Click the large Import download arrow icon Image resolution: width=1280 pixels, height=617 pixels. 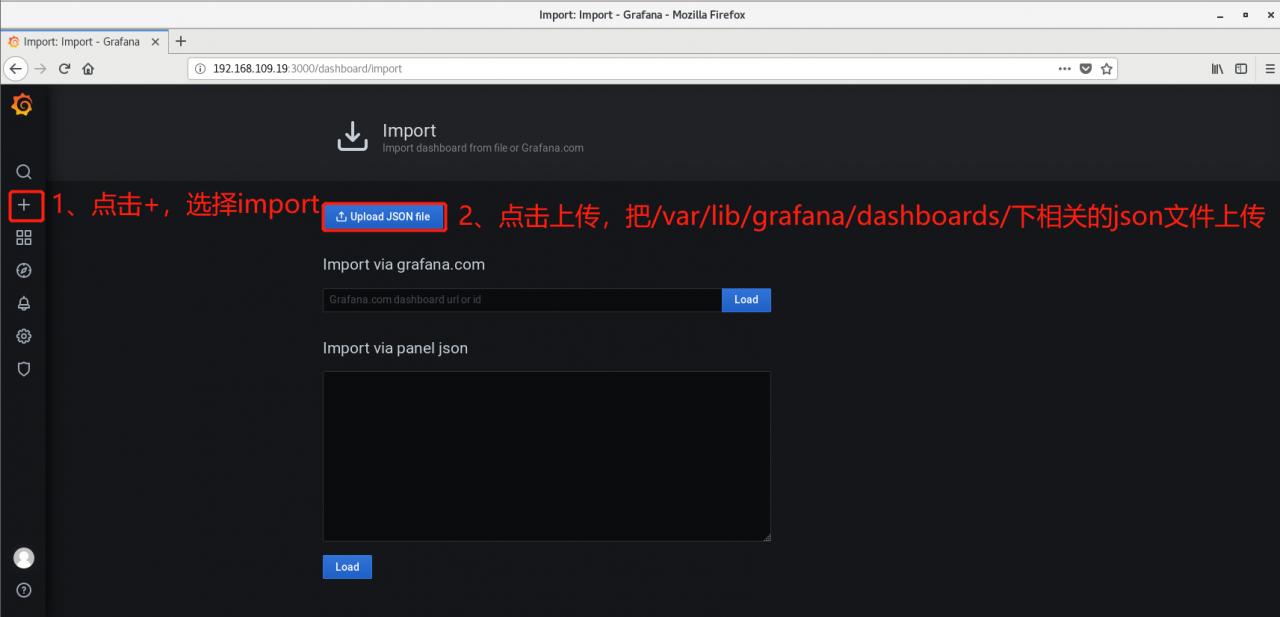click(352, 137)
